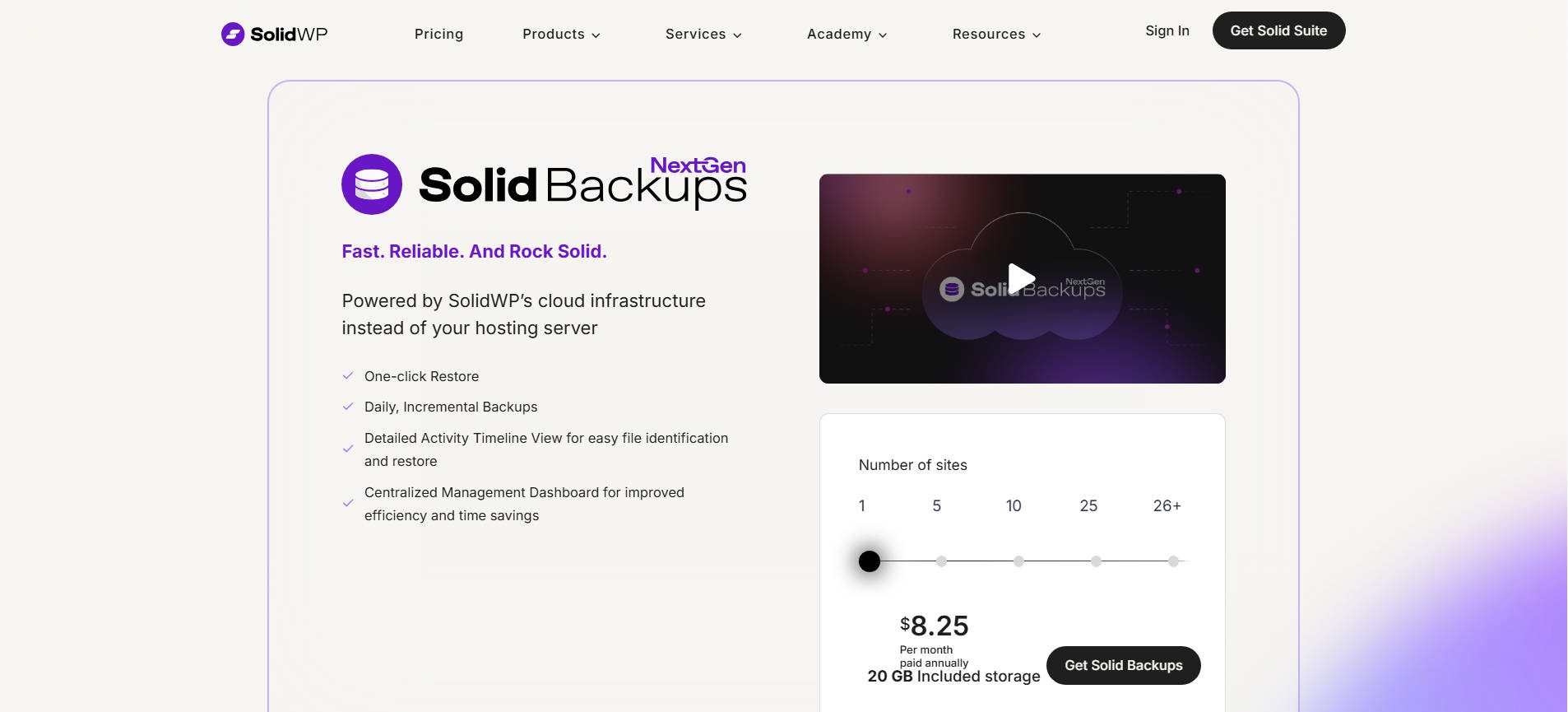Viewport: 1568px width, 712px height.
Task: Open the Academy dropdown
Action: click(846, 34)
